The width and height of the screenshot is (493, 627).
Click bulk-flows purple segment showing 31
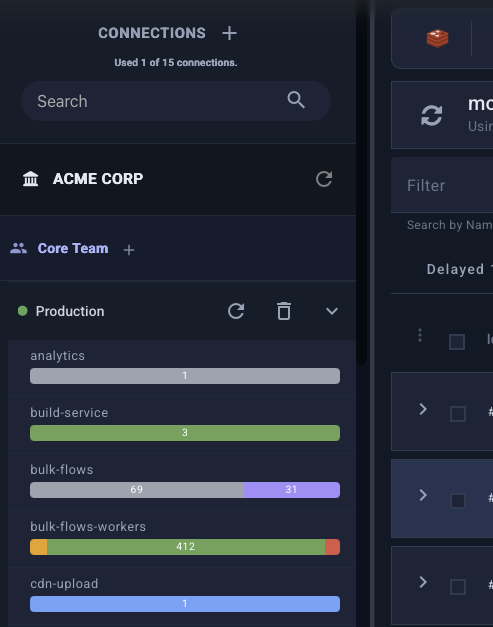pos(292,490)
